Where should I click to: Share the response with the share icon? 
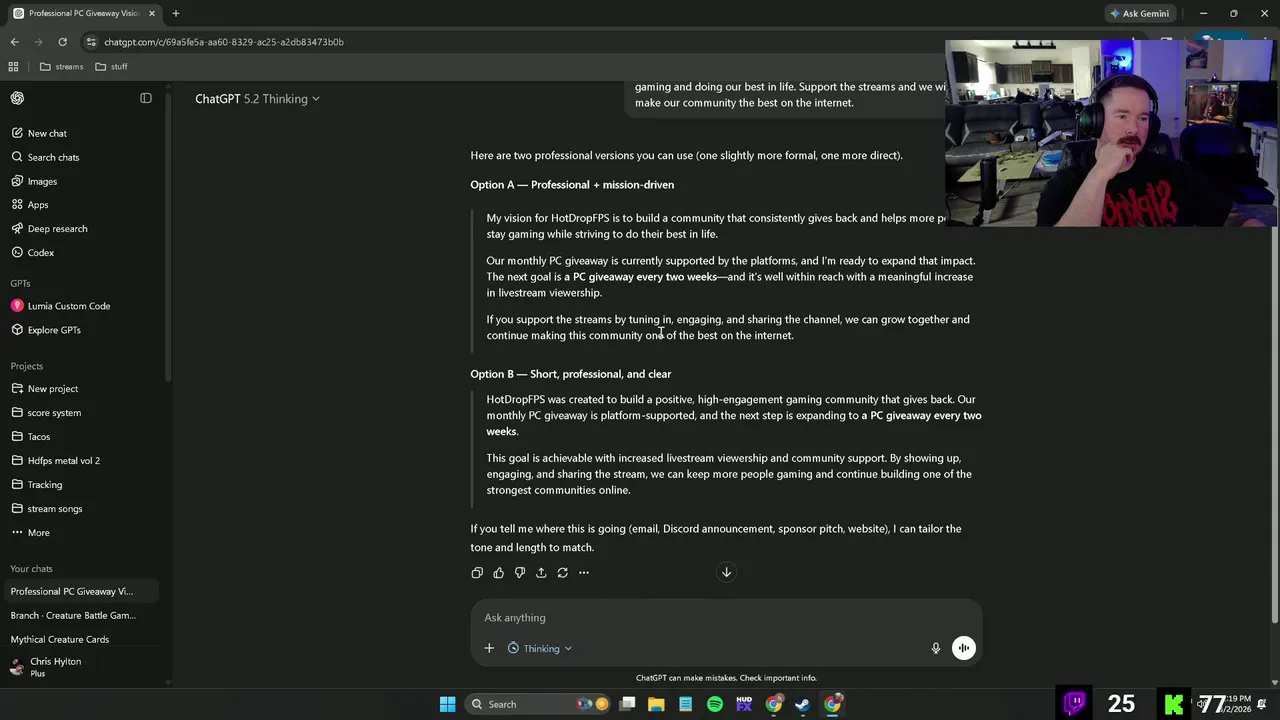[x=541, y=573]
